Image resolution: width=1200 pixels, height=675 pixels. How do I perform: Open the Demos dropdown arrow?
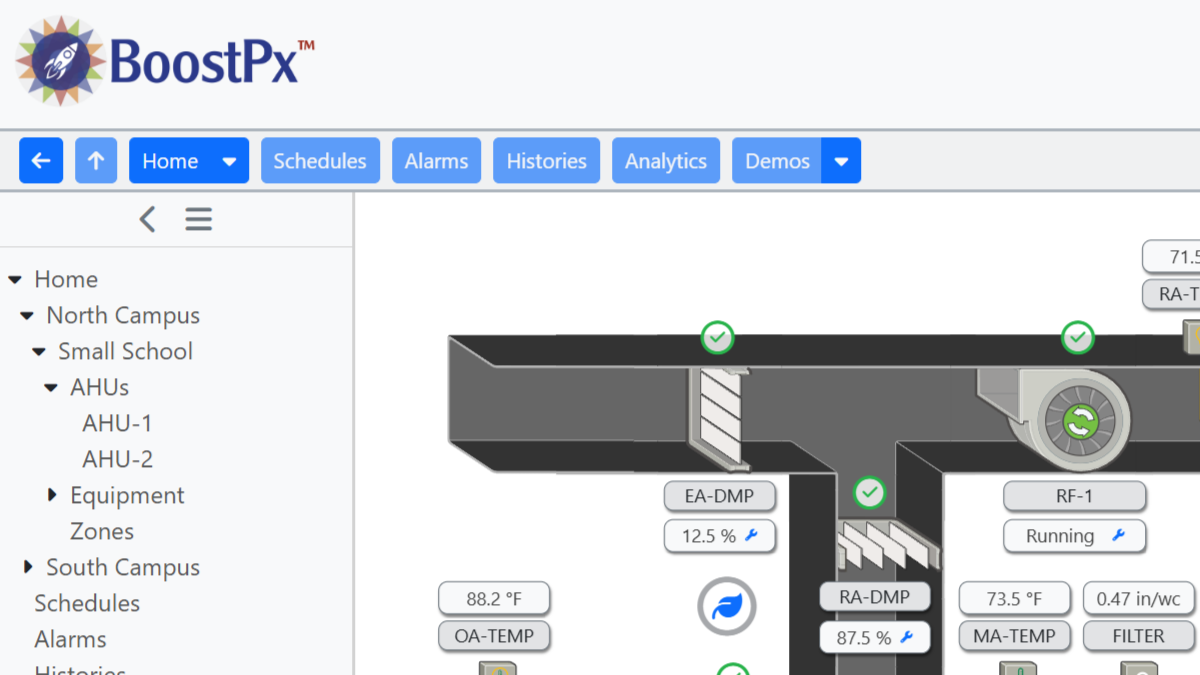(x=841, y=161)
